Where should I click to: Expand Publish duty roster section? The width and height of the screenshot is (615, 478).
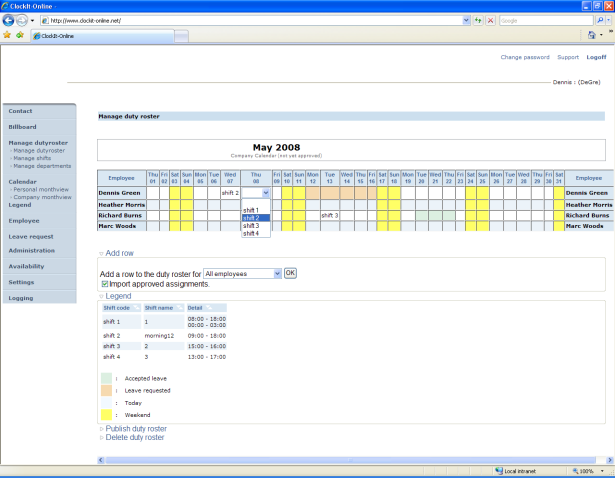[x=134, y=428]
